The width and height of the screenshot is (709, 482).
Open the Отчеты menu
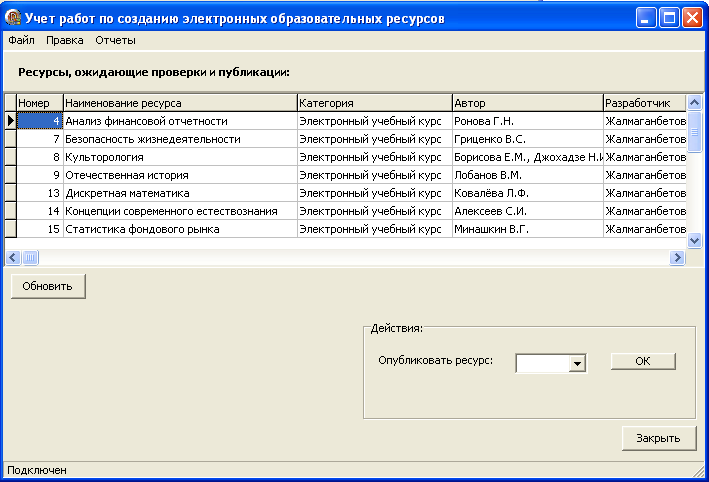[x=115, y=41]
